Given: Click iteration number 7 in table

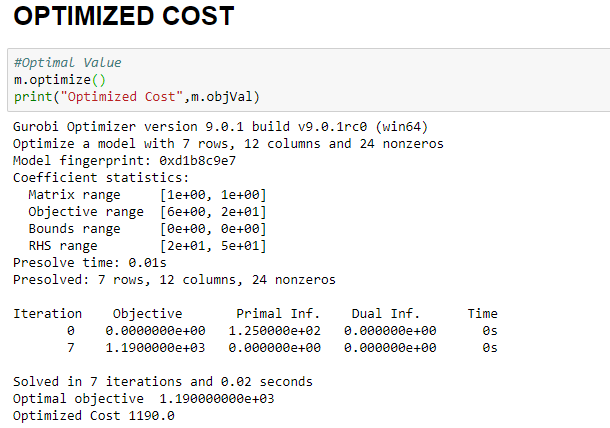Looking at the screenshot, I should coord(70,347).
